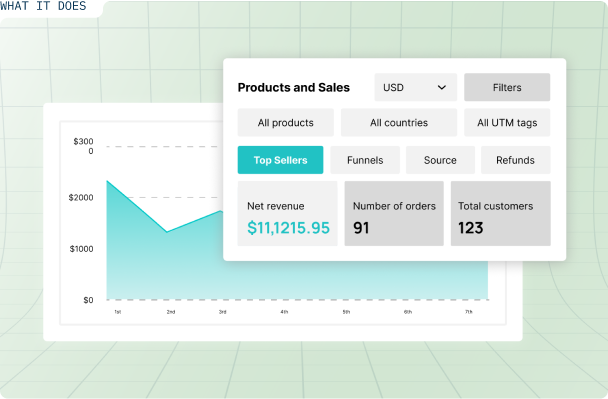Switch to the Top Sellers tab
Image resolution: width=608 pixels, height=399 pixels.
point(280,160)
